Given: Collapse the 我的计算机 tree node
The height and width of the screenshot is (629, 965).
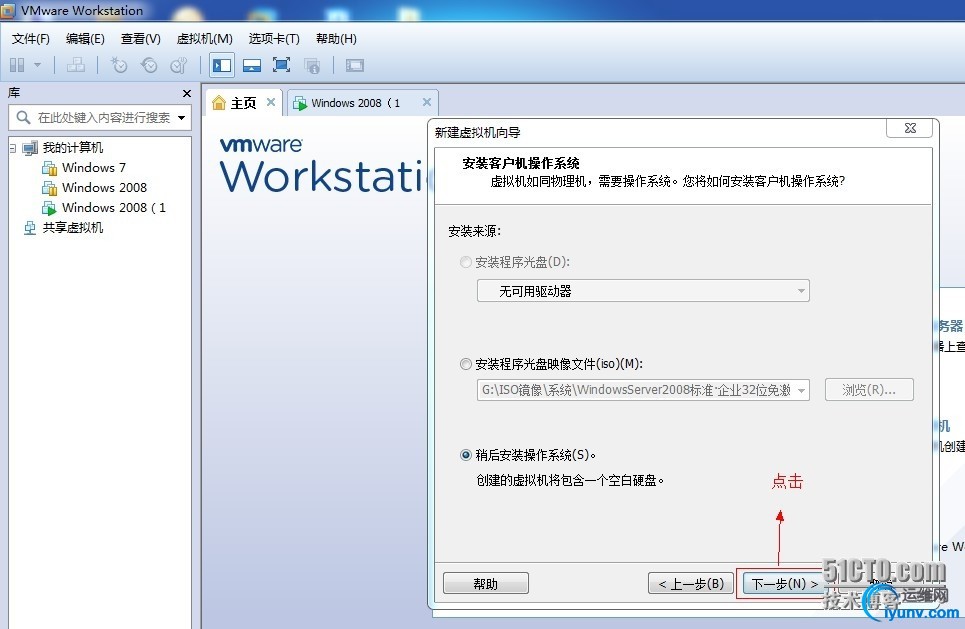Looking at the screenshot, I should [x=12, y=148].
